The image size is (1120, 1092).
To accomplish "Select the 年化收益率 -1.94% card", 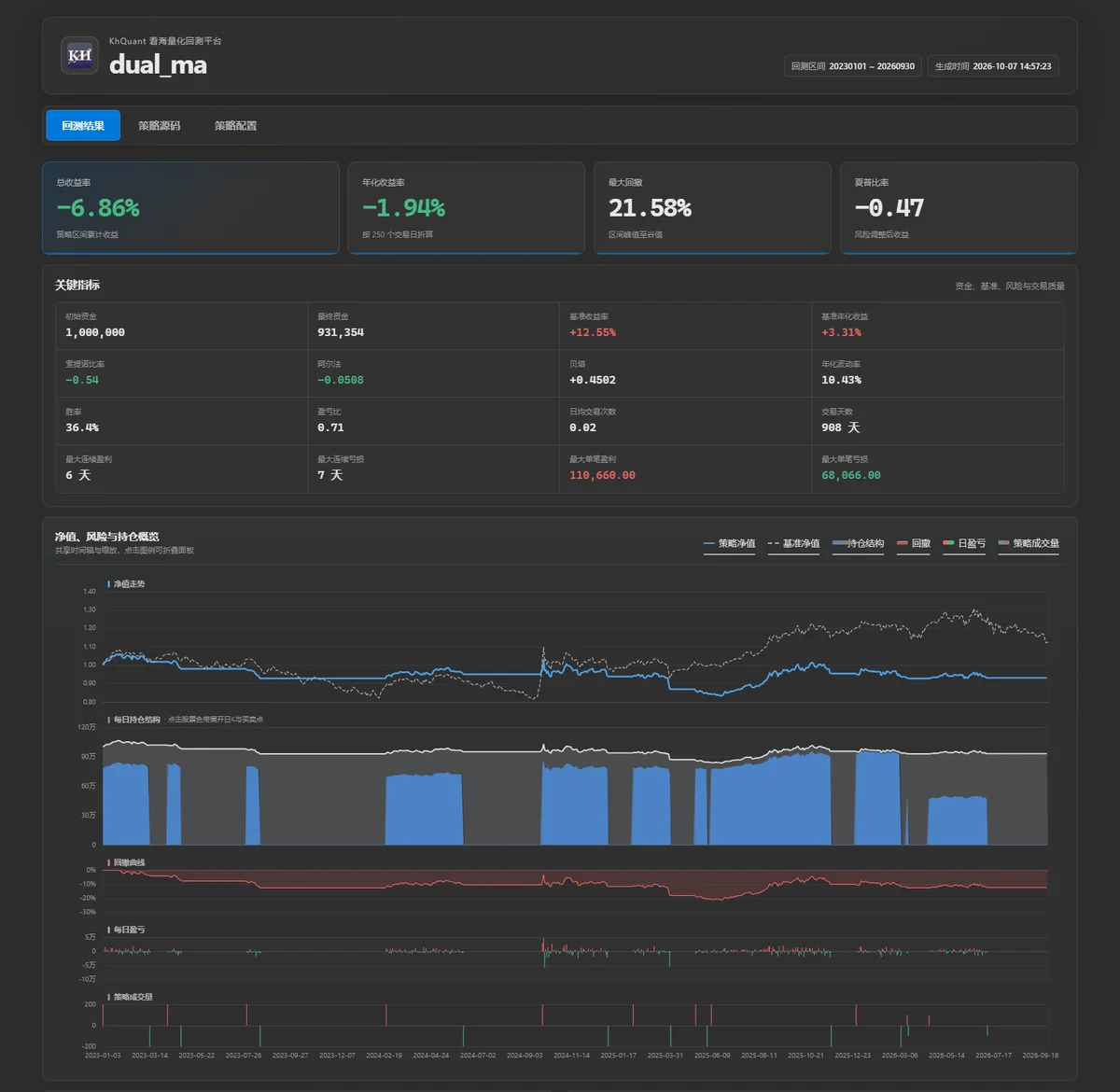I will tap(466, 207).
